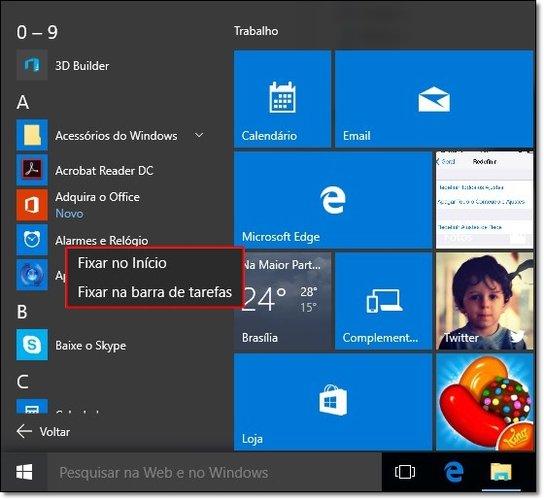Choose Fixar no Início
The image size is (544, 500).
pyautogui.click(x=122, y=263)
